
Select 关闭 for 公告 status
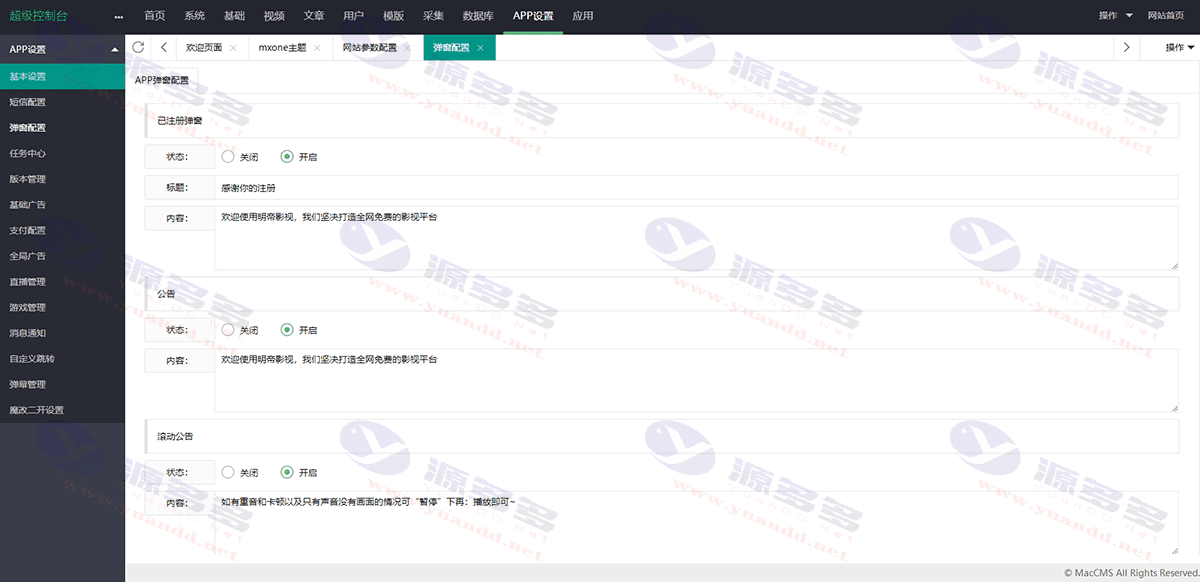(240, 330)
